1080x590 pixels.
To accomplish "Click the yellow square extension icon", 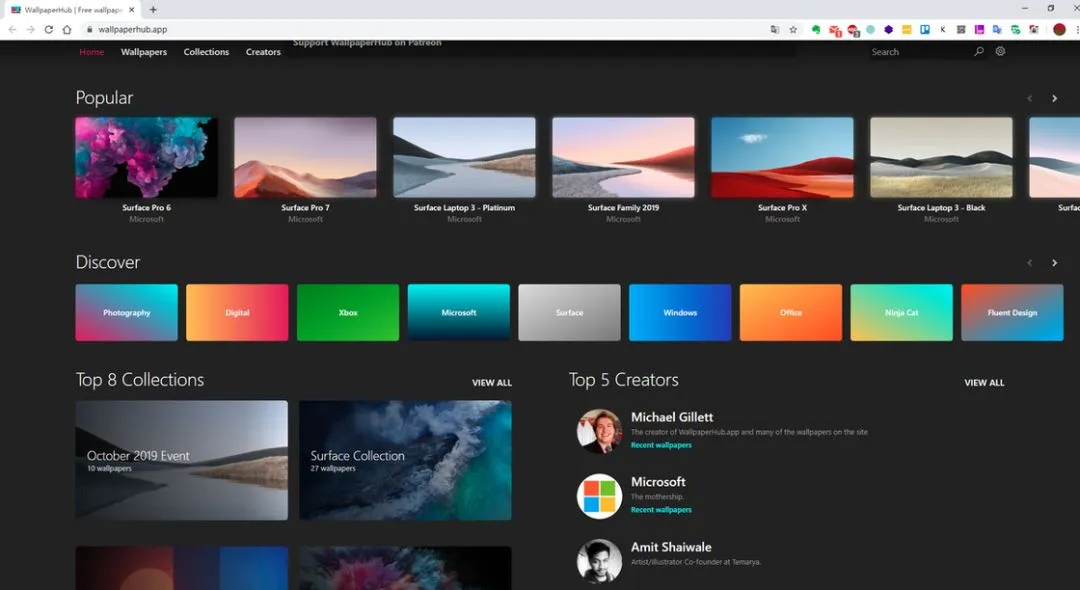I will pos(906,30).
